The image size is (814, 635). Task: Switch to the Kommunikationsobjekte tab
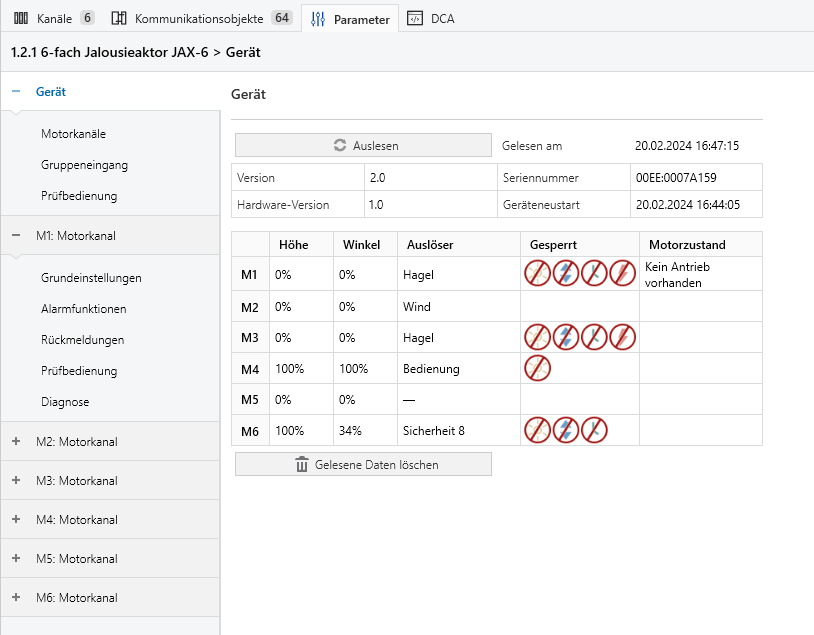point(201,19)
